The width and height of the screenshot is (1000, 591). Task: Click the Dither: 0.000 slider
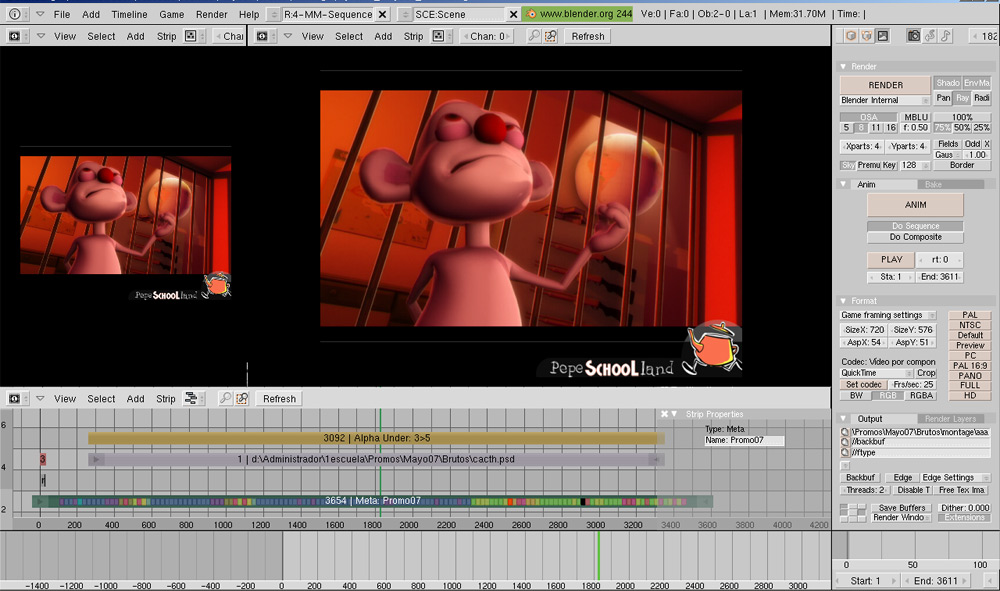[964, 507]
